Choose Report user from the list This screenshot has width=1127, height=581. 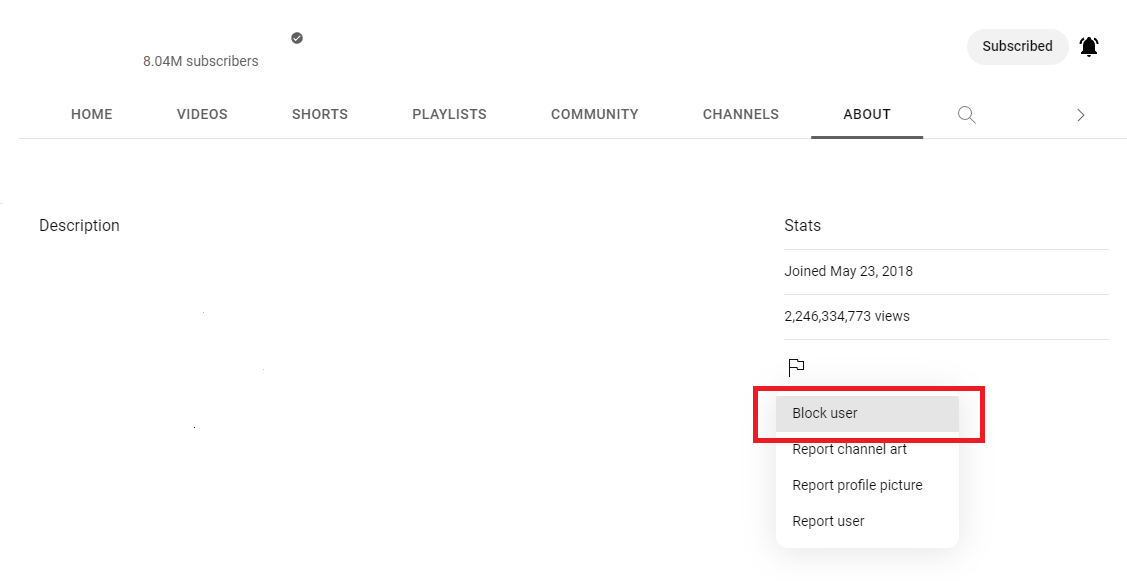[x=828, y=521]
